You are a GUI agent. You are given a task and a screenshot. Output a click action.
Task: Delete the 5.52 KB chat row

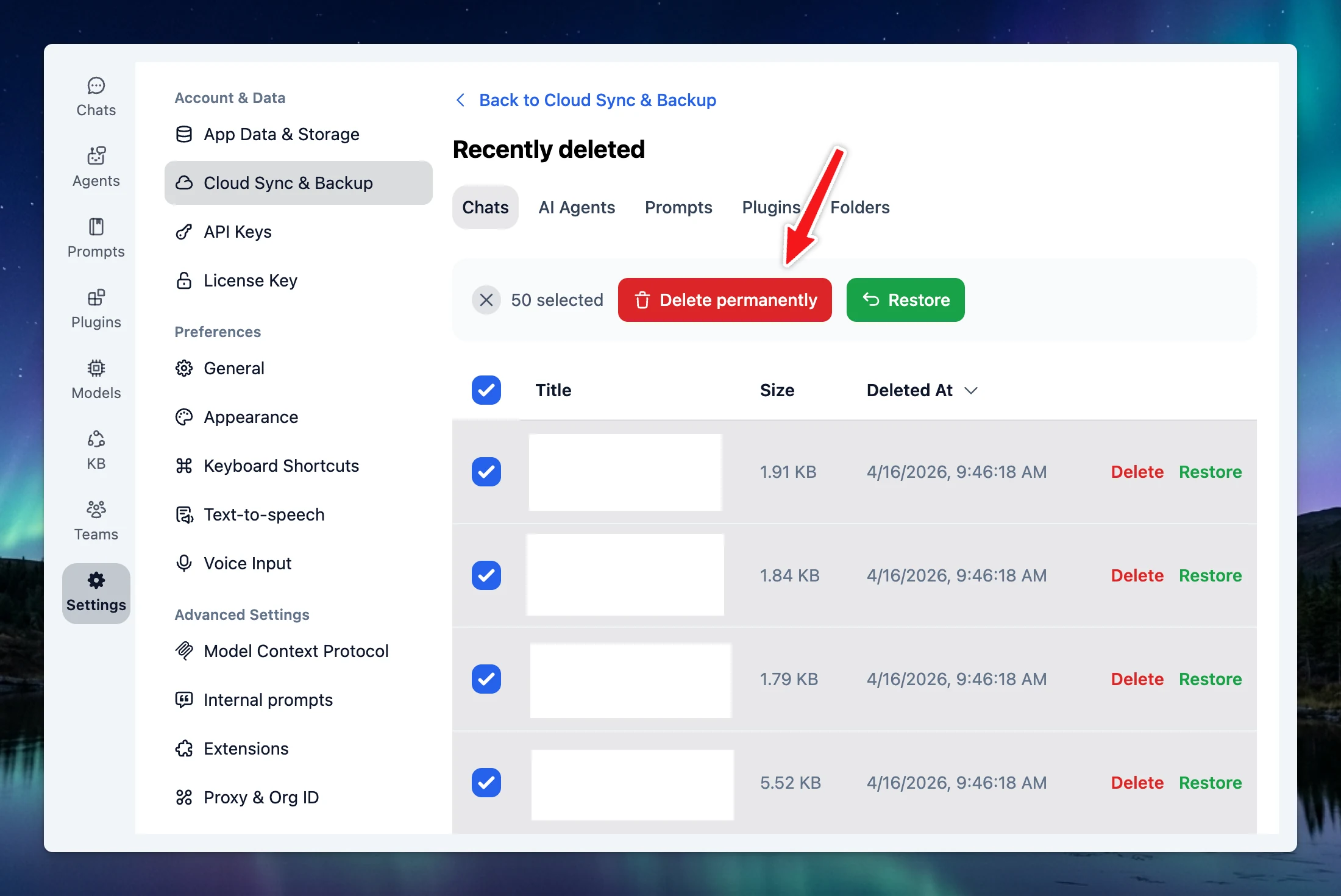pos(1137,783)
